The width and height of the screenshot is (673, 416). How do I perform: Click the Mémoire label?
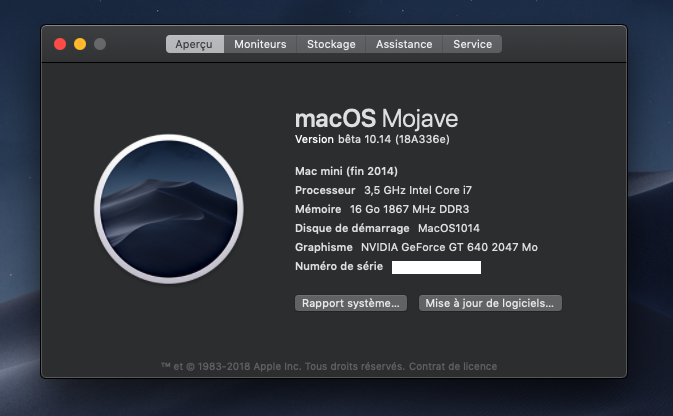318,209
